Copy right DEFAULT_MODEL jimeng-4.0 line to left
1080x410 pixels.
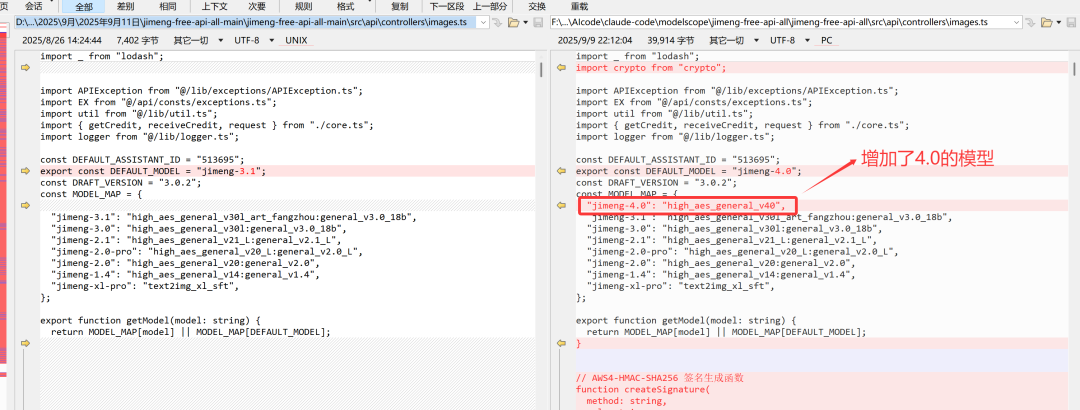click(561, 171)
